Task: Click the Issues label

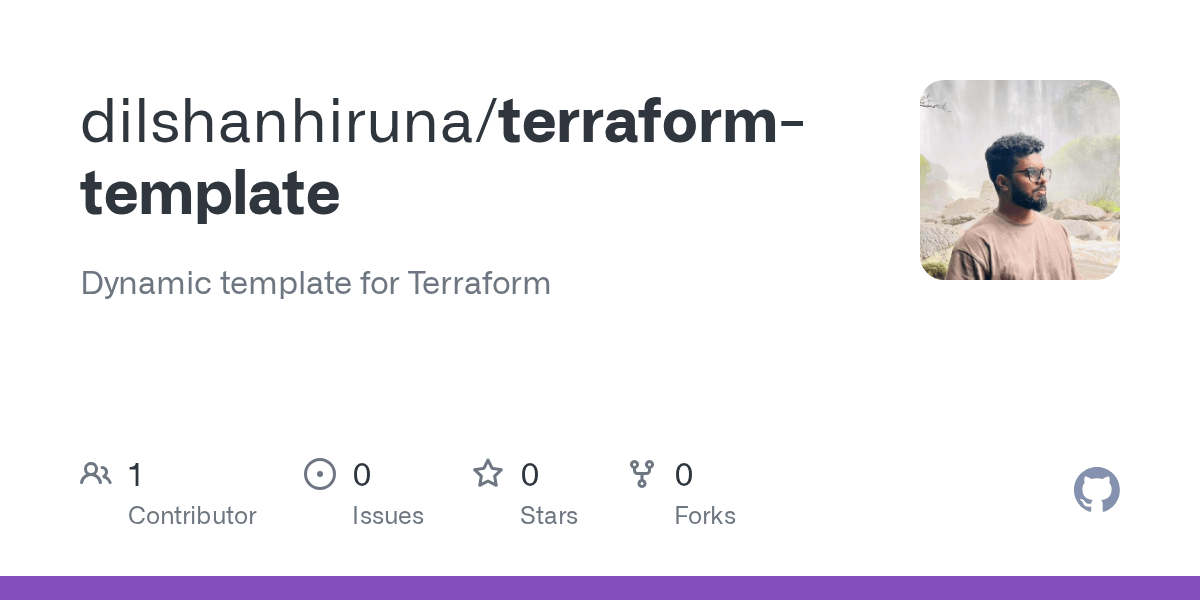Action: (x=388, y=516)
